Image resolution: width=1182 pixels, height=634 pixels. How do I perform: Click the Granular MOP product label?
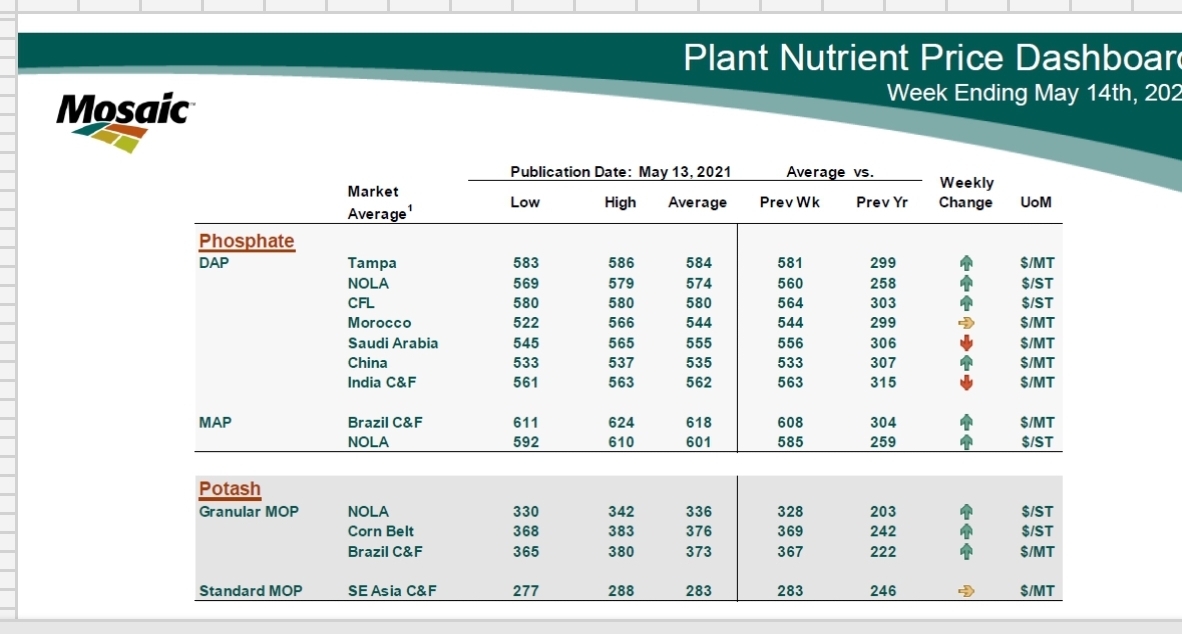tap(249, 512)
